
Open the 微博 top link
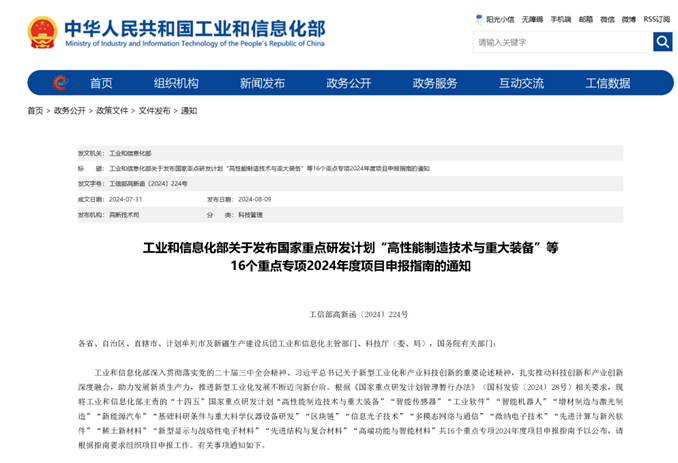(629, 19)
